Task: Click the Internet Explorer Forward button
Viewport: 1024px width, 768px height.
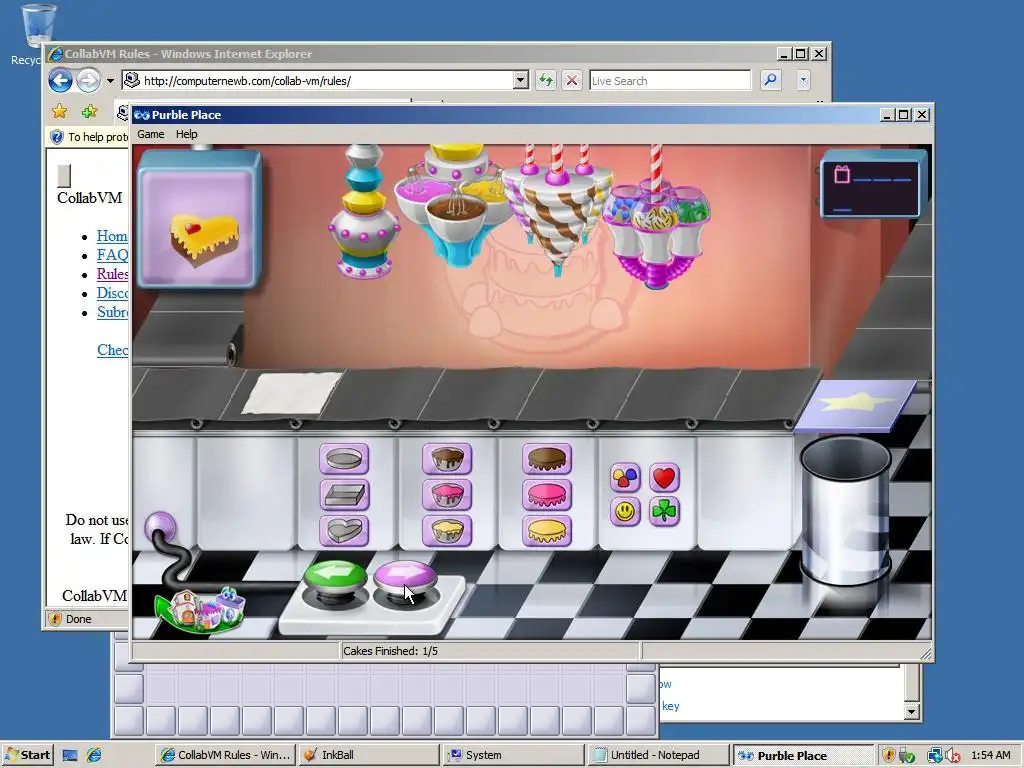Action: (x=89, y=80)
